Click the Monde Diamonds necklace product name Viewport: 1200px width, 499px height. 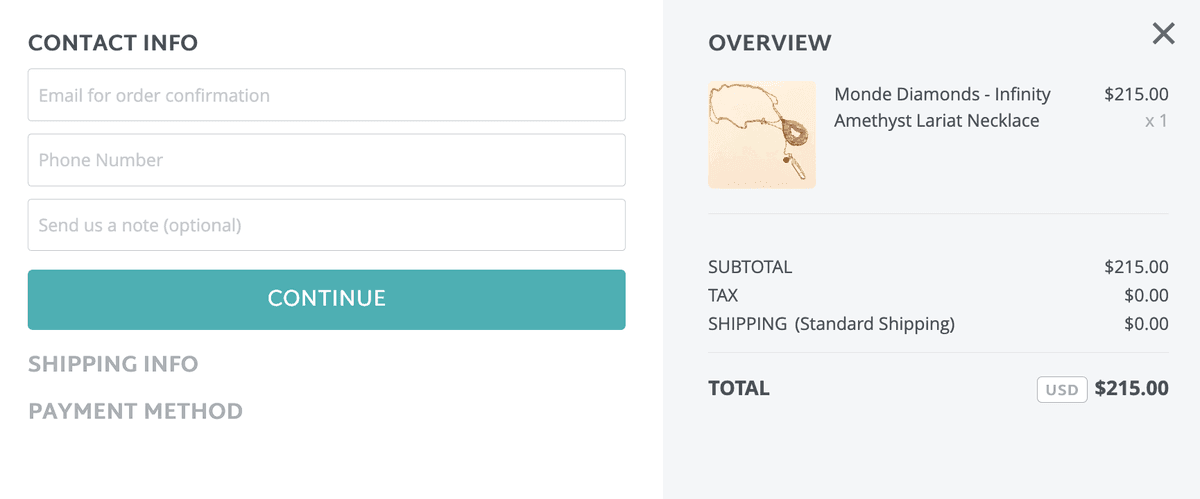pyautogui.click(x=942, y=107)
